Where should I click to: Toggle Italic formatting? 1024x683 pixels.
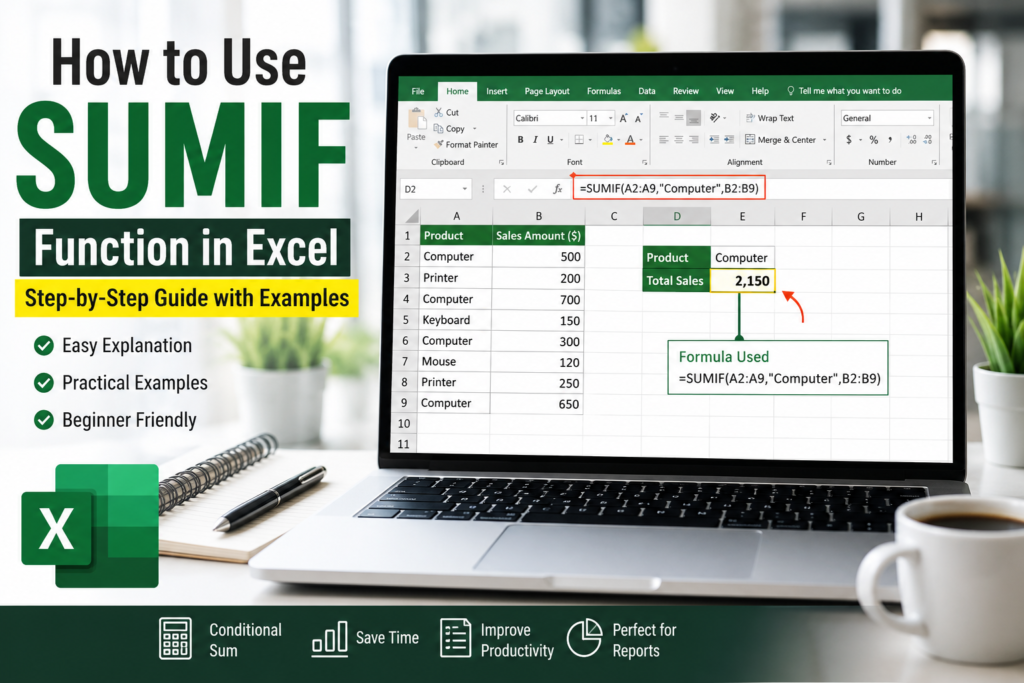click(x=535, y=139)
